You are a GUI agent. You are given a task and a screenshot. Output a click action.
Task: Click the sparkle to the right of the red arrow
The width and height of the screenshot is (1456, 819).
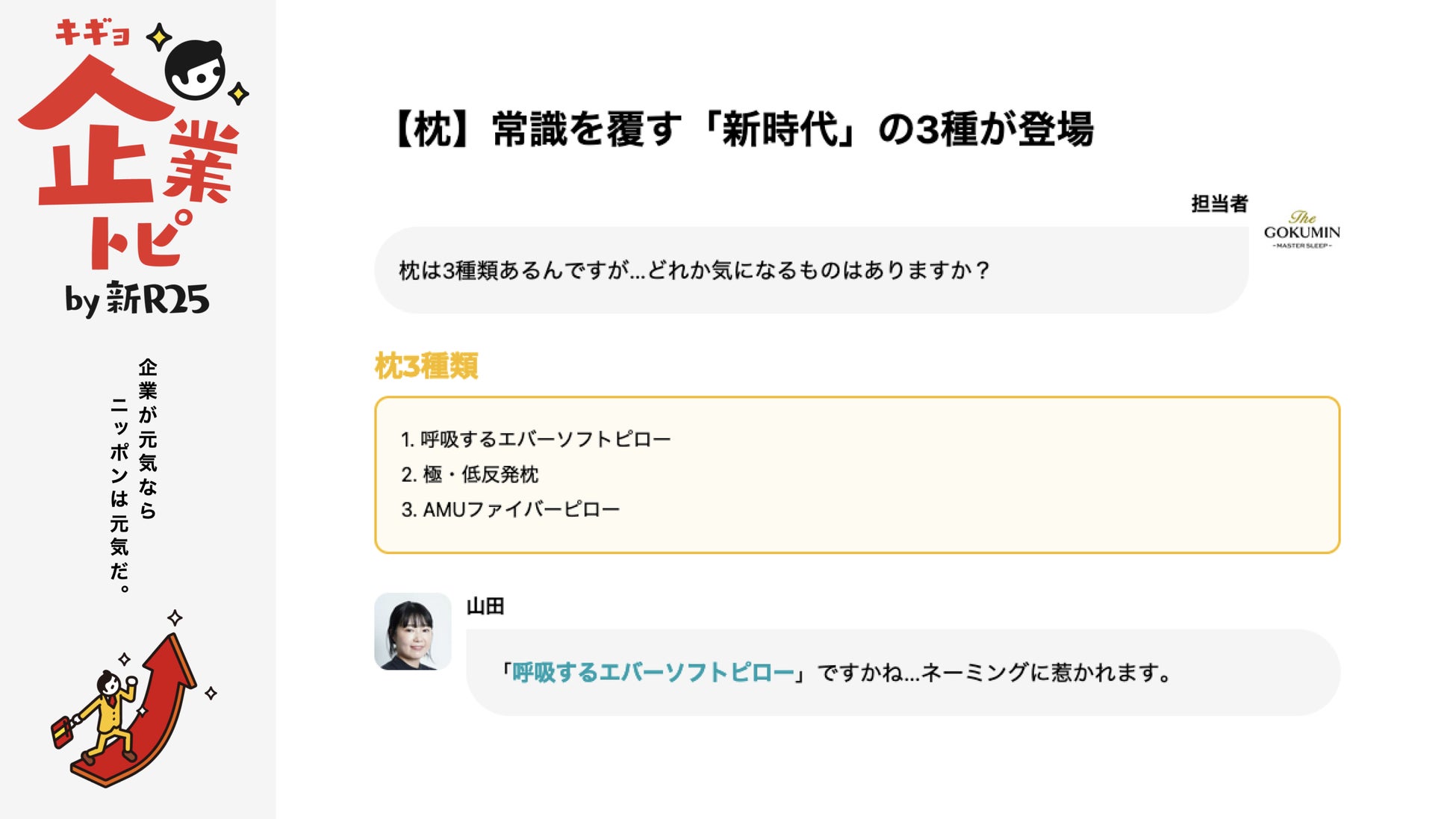(x=211, y=693)
